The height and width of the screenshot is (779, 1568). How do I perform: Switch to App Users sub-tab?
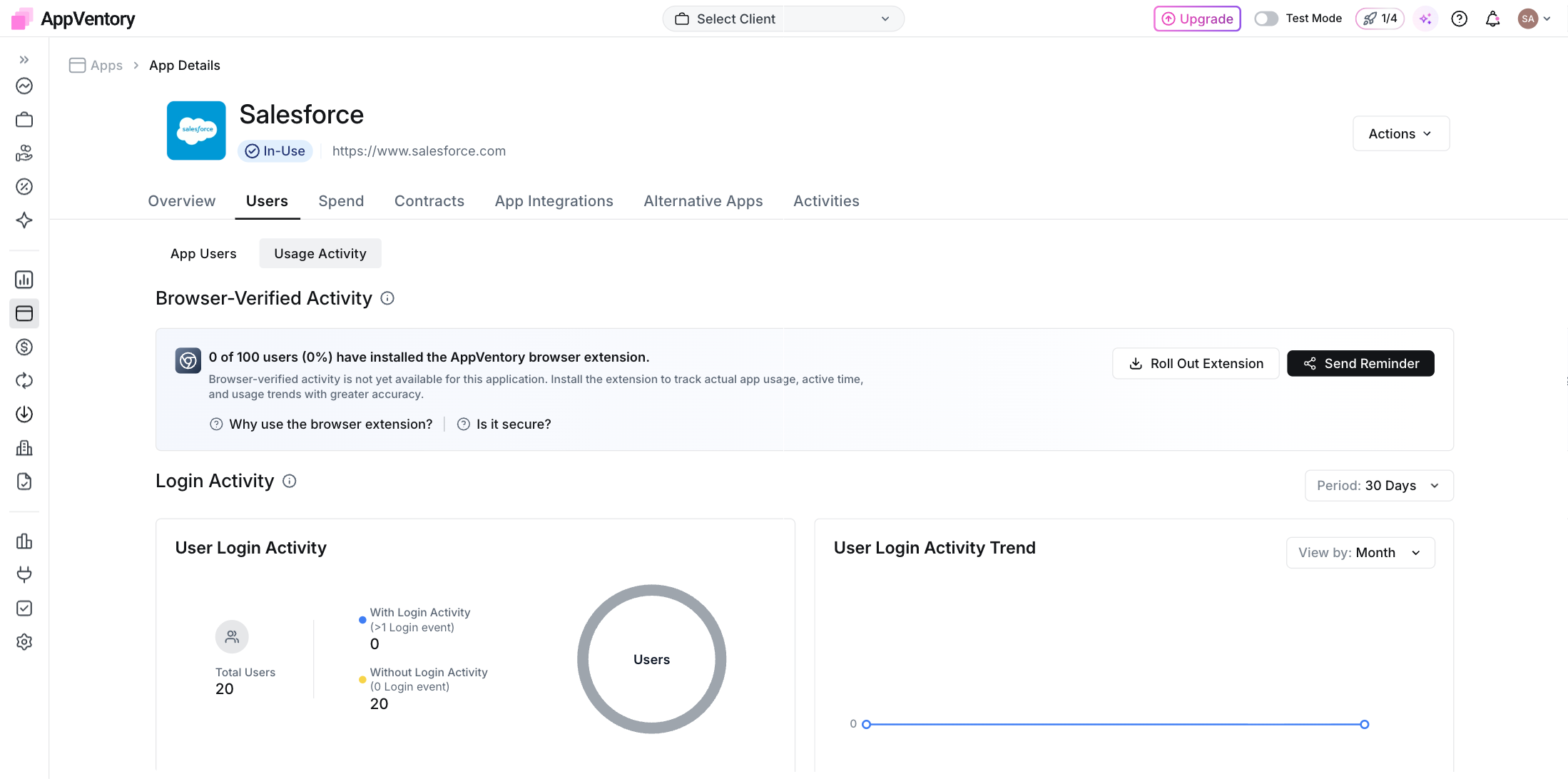[x=203, y=253]
